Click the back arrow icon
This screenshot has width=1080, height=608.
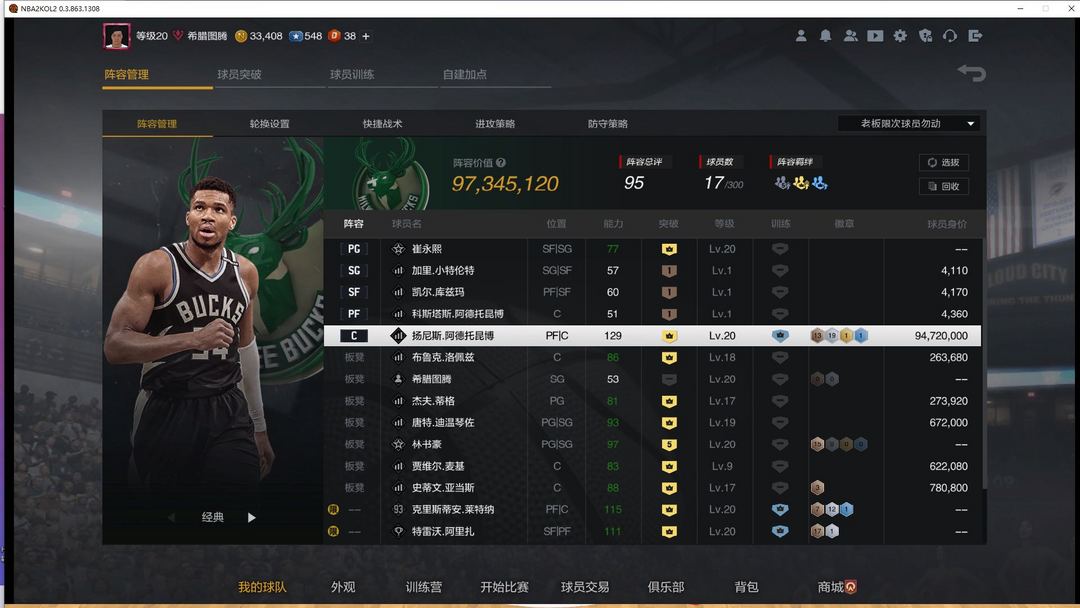[x=972, y=72]
